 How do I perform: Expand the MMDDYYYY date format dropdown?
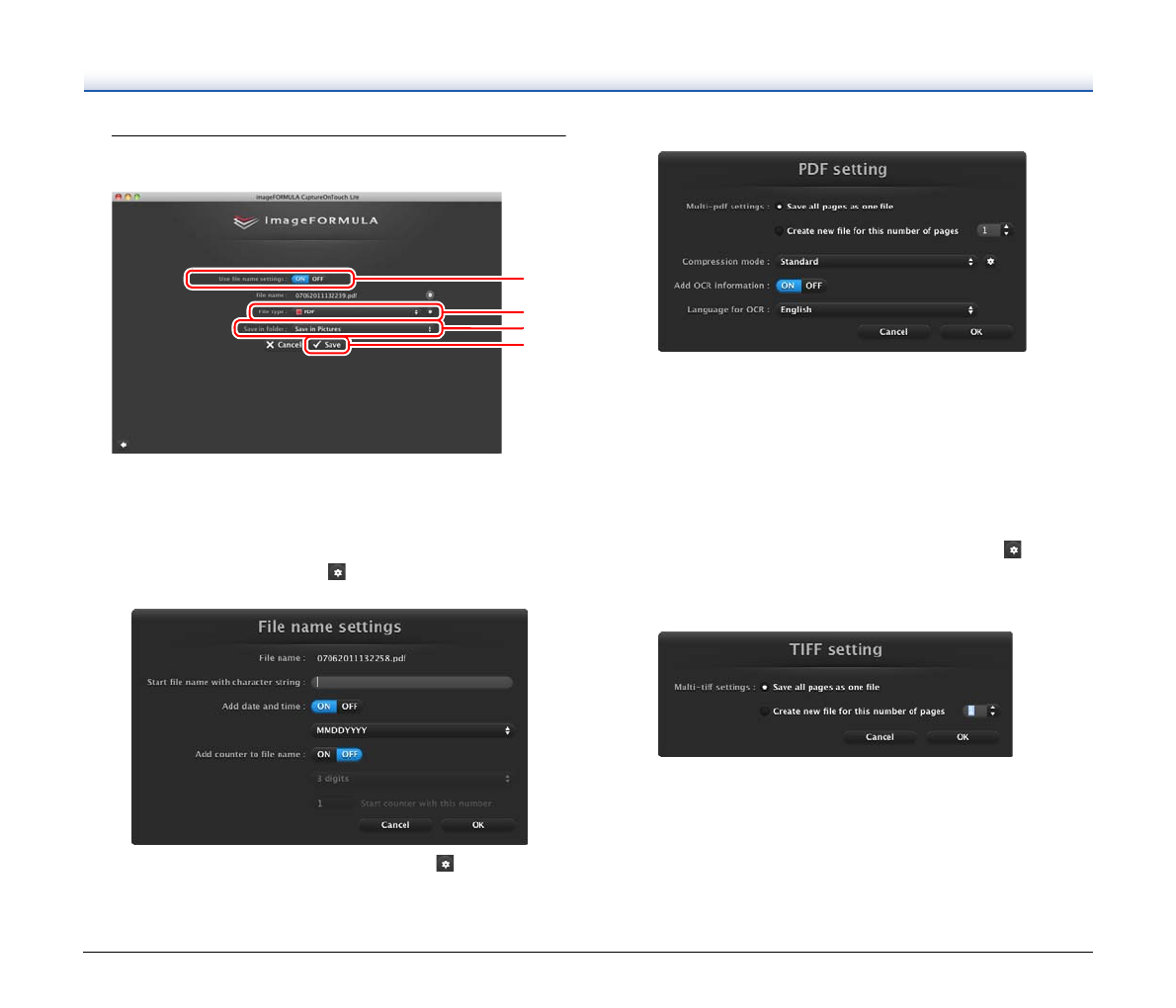(x=412, y=730)
